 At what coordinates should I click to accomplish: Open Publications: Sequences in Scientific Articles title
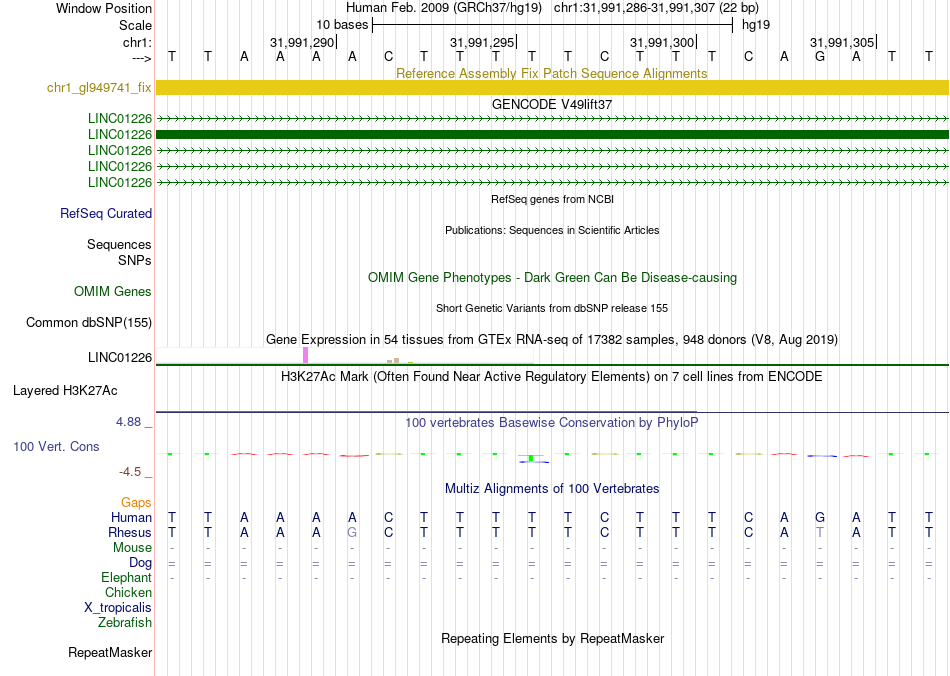[x=552, y=230]
